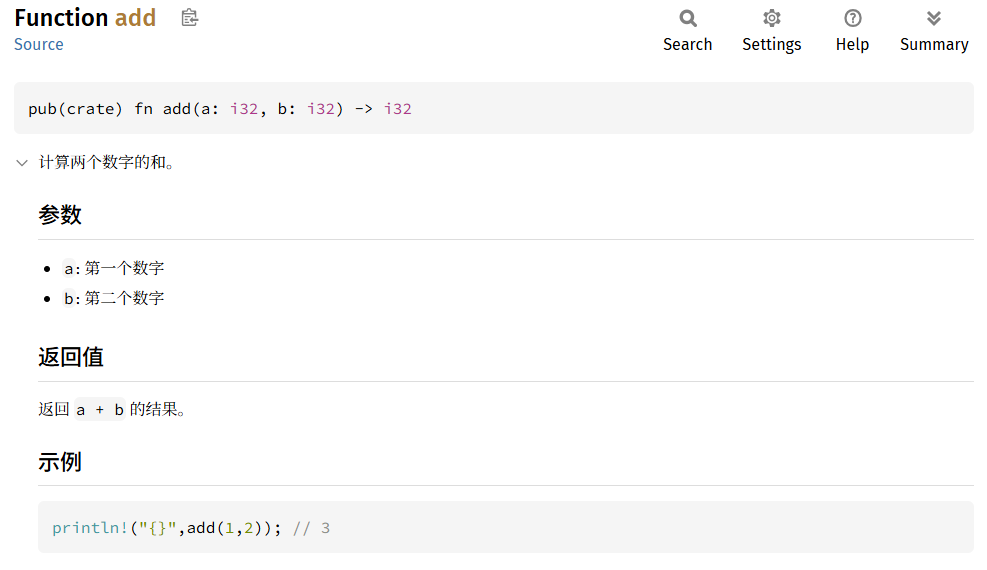This screenshot has width=987, height=570.
Task: Click the i32 type of parameter b
Action: (320, 109)
